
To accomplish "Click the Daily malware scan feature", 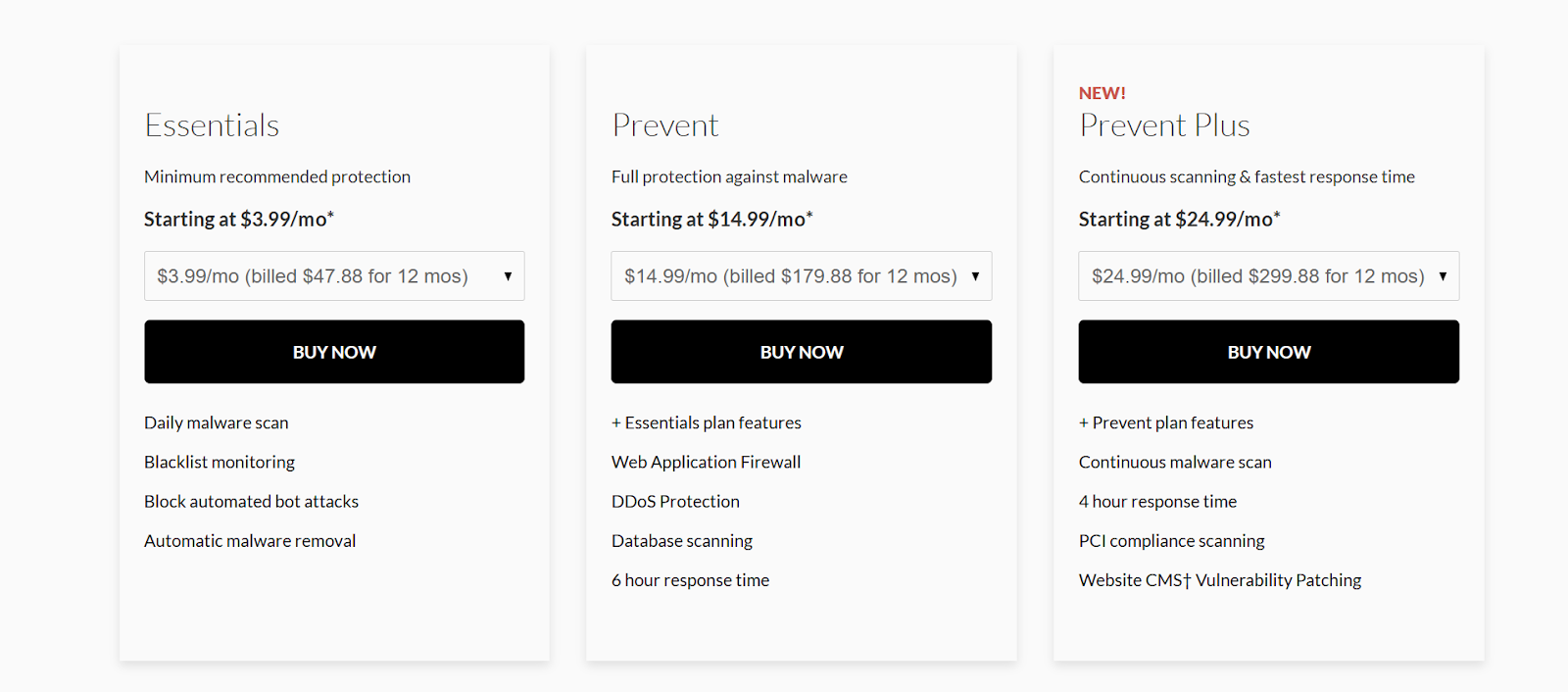I will click(x=217, y=422).
